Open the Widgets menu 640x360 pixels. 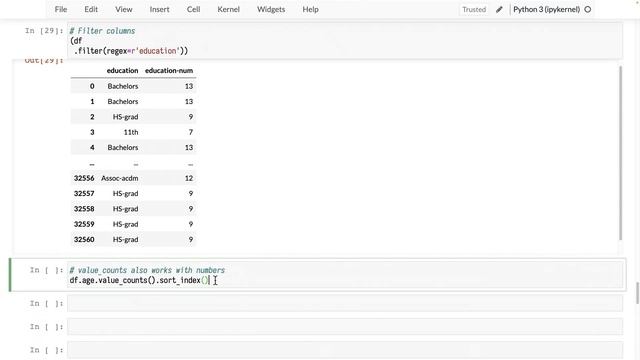click(x=271, y=9)
